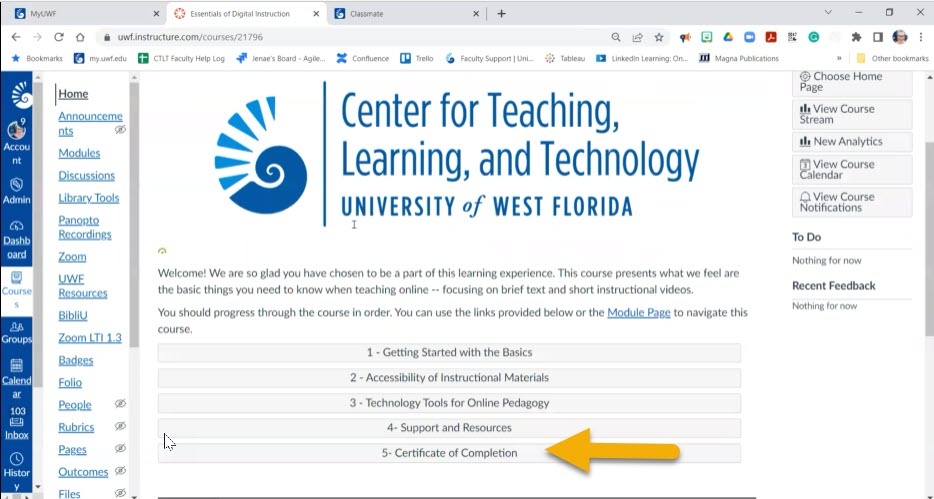
Task: Click the UWF nautilus logo in sidebar
Action: coord(21,94)
